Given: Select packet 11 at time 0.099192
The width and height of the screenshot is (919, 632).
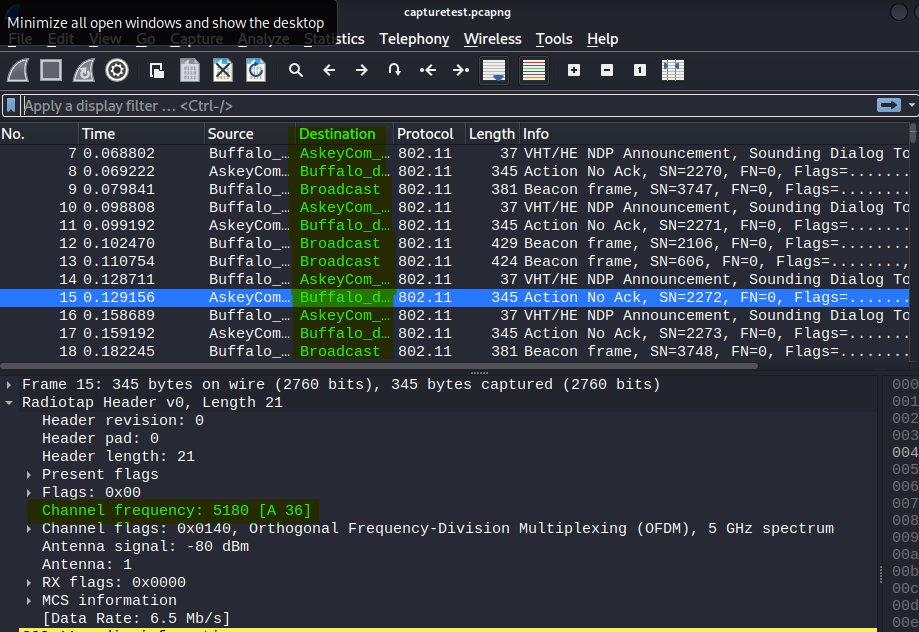Looking at the screenshot, I should click(x=454, y=225).
